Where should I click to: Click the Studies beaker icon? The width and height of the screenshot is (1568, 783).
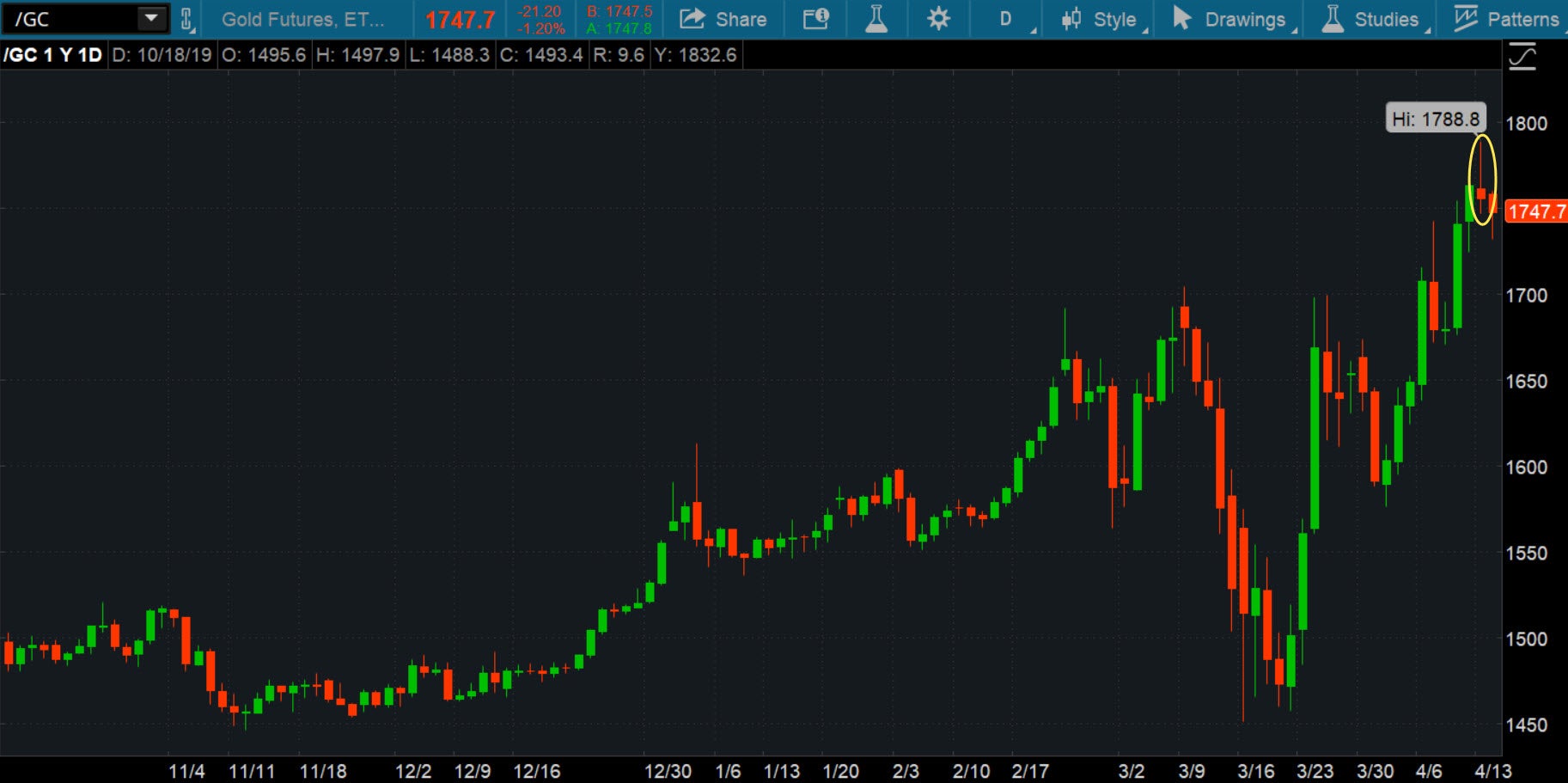(x=1333, y=18)
